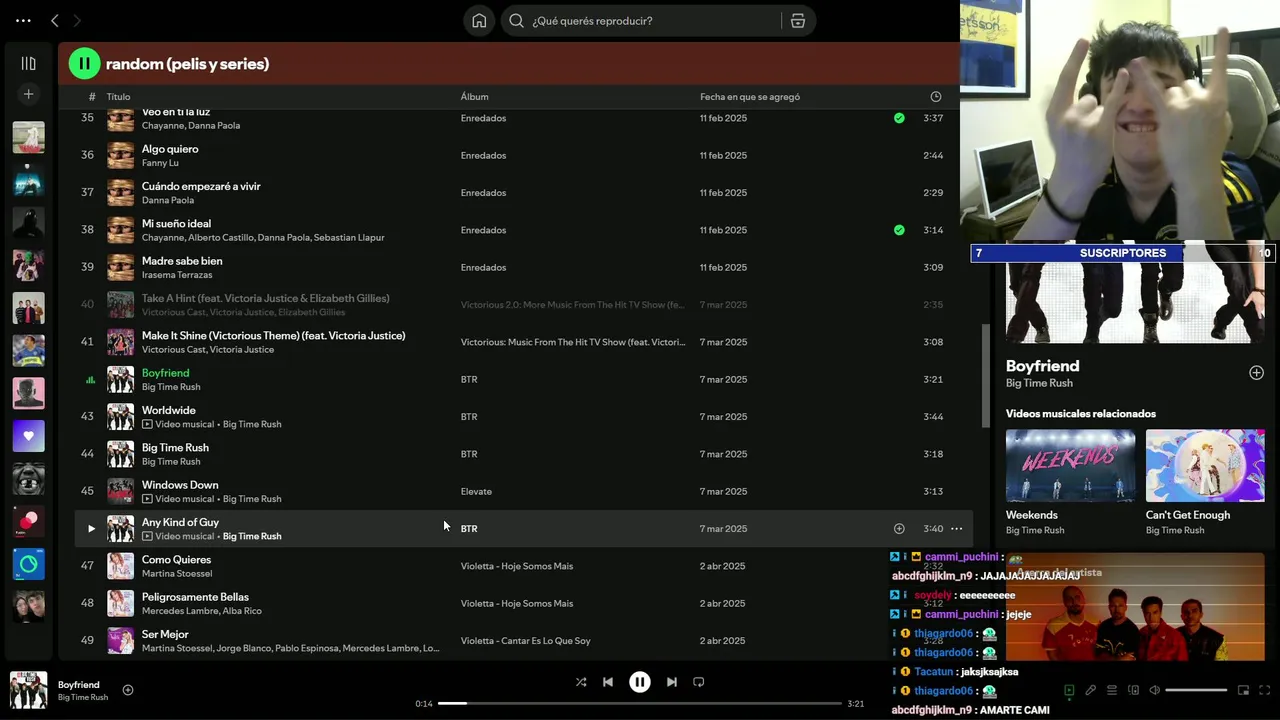Open more options for Any Kind of Guy
The image size is (1280, 720).
click(x=956, y=529)
